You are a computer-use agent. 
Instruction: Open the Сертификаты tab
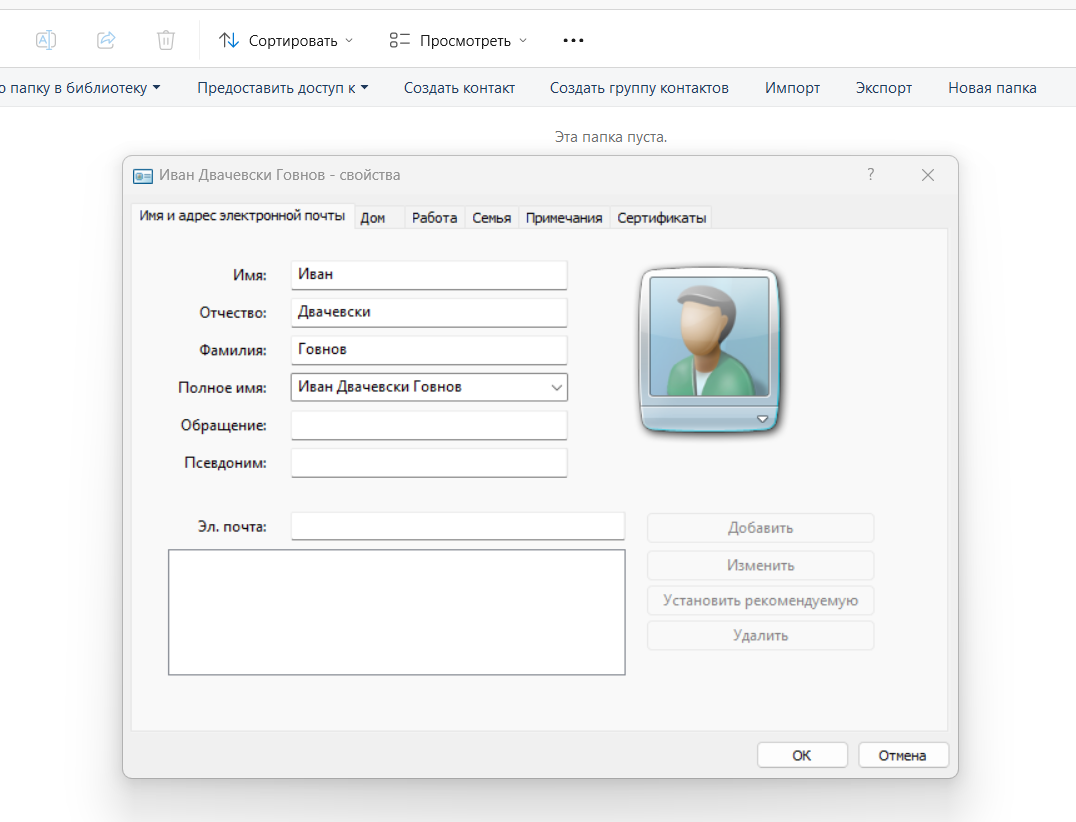pos(661,218)
